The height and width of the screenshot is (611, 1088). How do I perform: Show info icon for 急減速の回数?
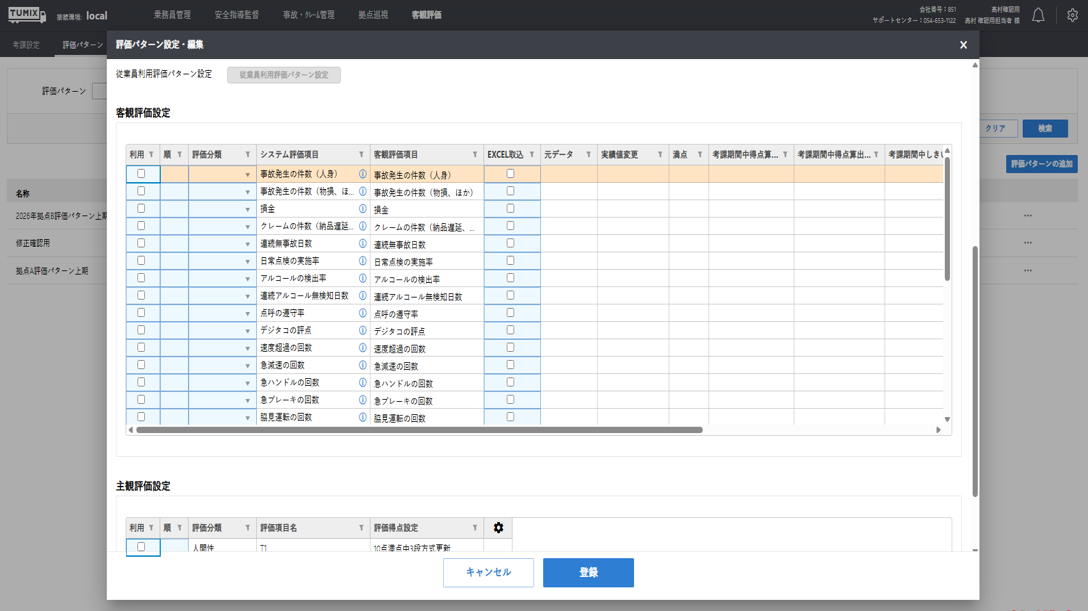pos(362,365)
